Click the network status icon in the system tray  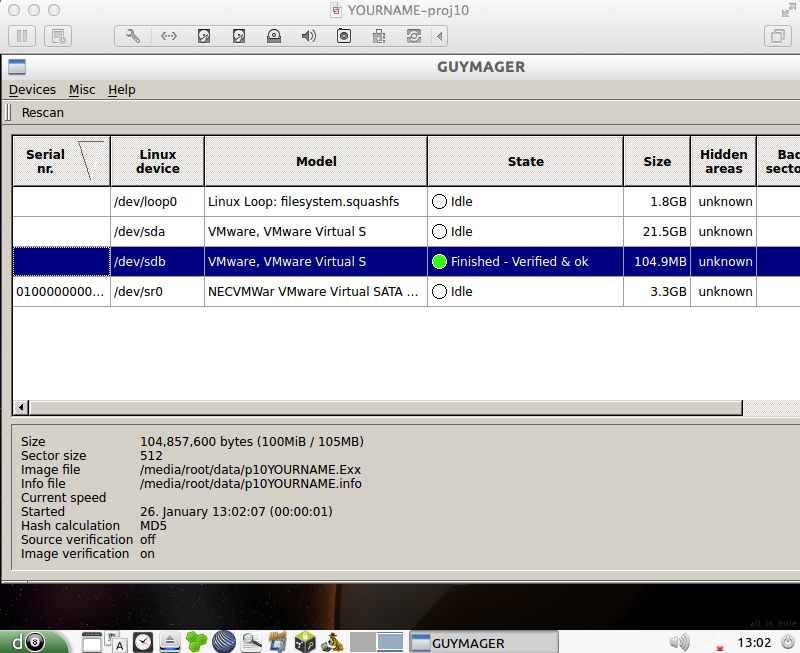coord(719,648)
